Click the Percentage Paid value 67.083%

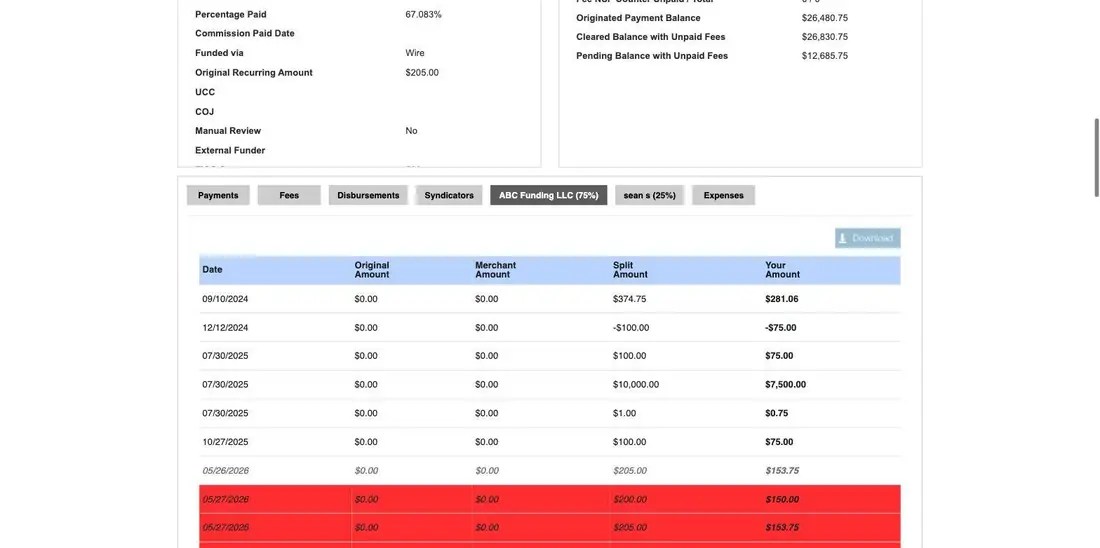(424, 15)
